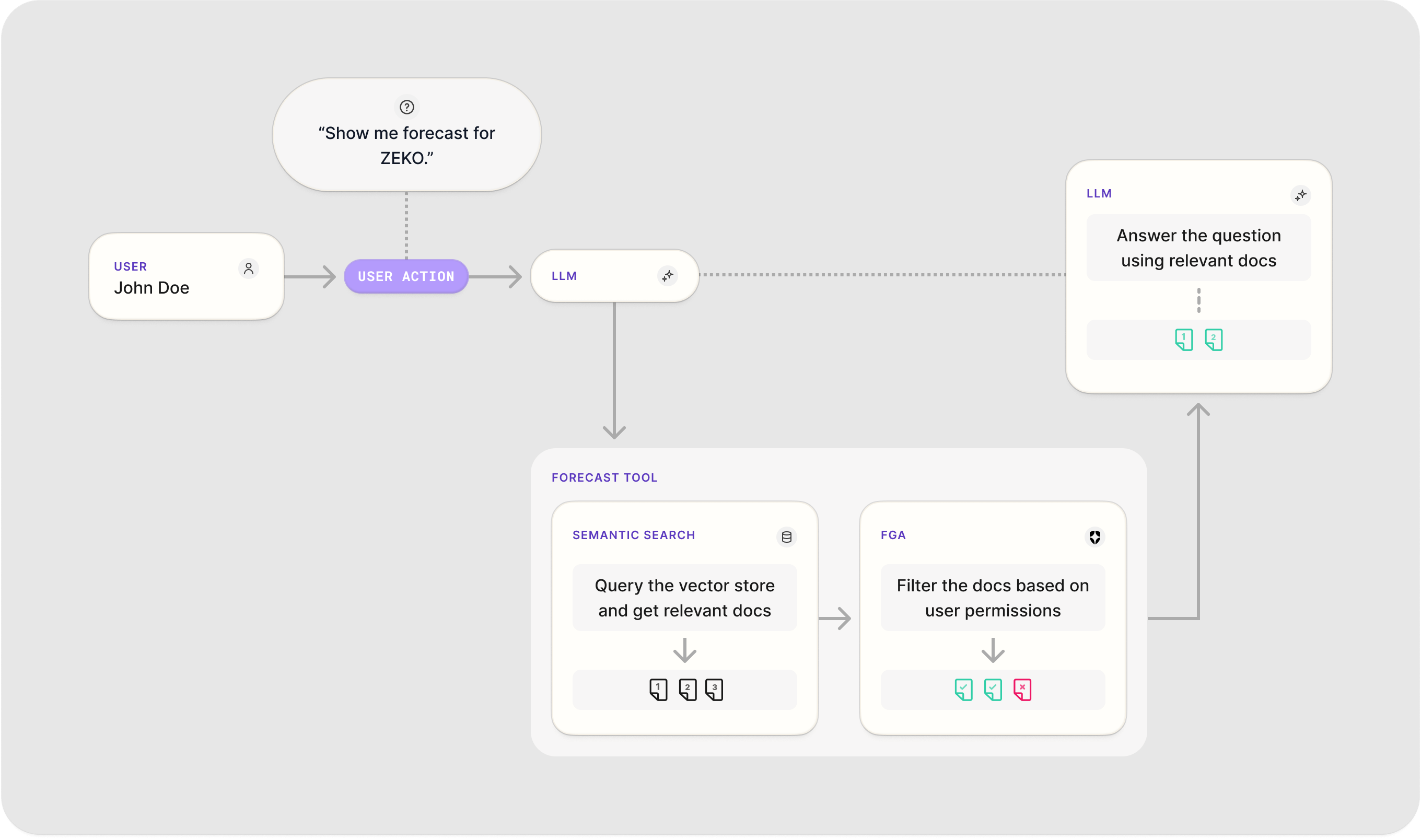Open the SEMANTIC SEARCH section header
Viewport: 1421px width, 840px height.
pos(633,535)
